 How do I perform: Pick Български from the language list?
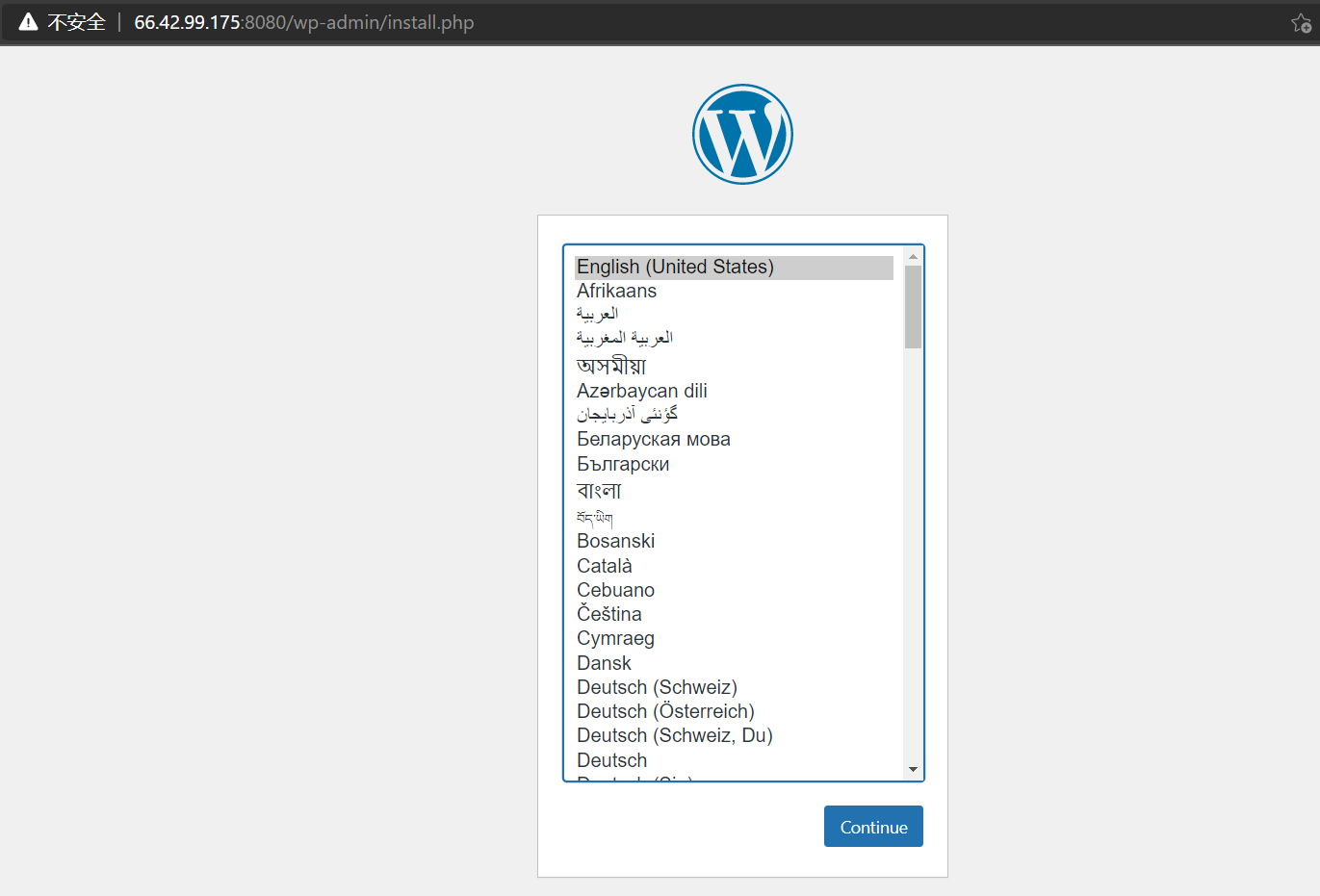(623, 464)
